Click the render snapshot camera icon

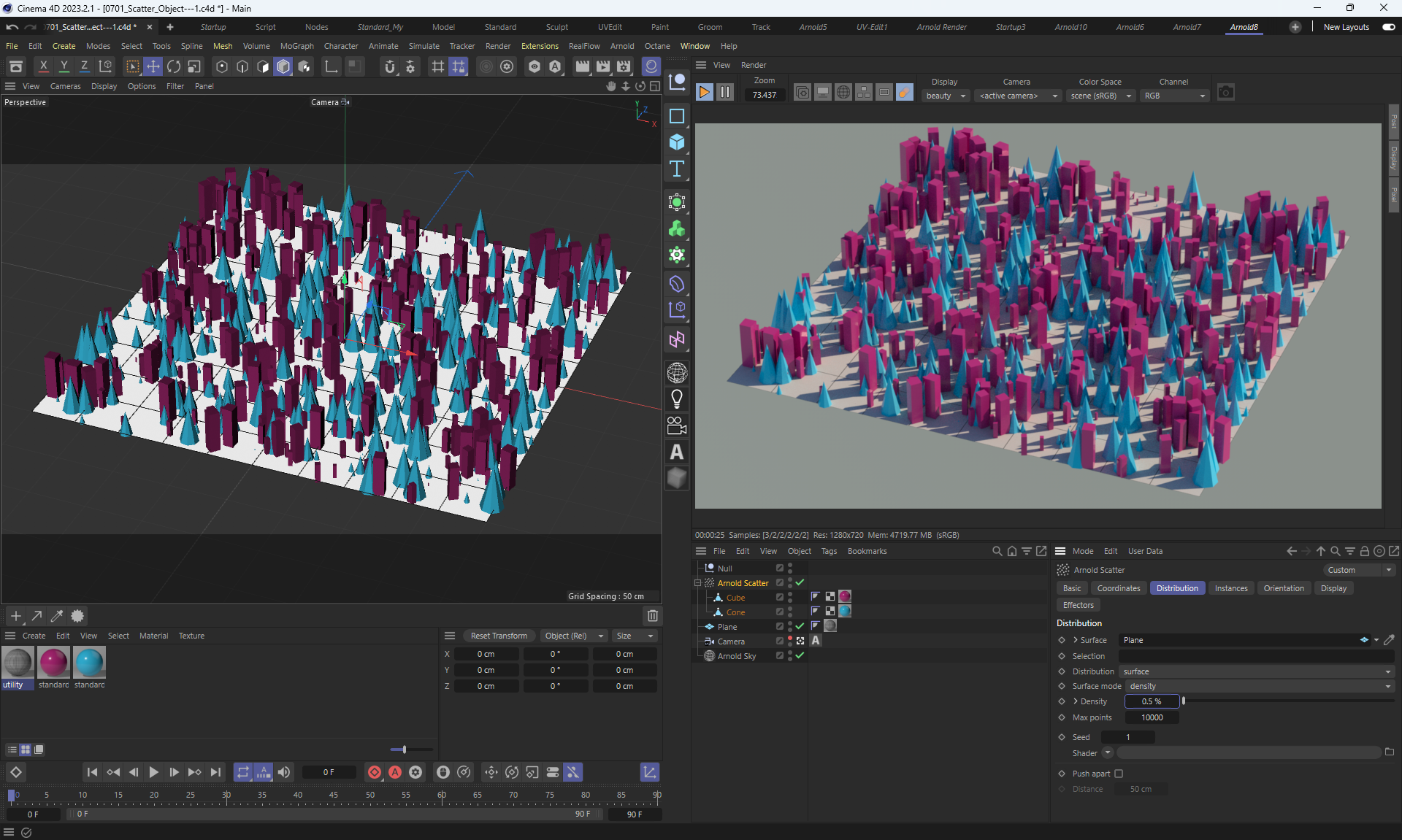(x=1225, y=93)
